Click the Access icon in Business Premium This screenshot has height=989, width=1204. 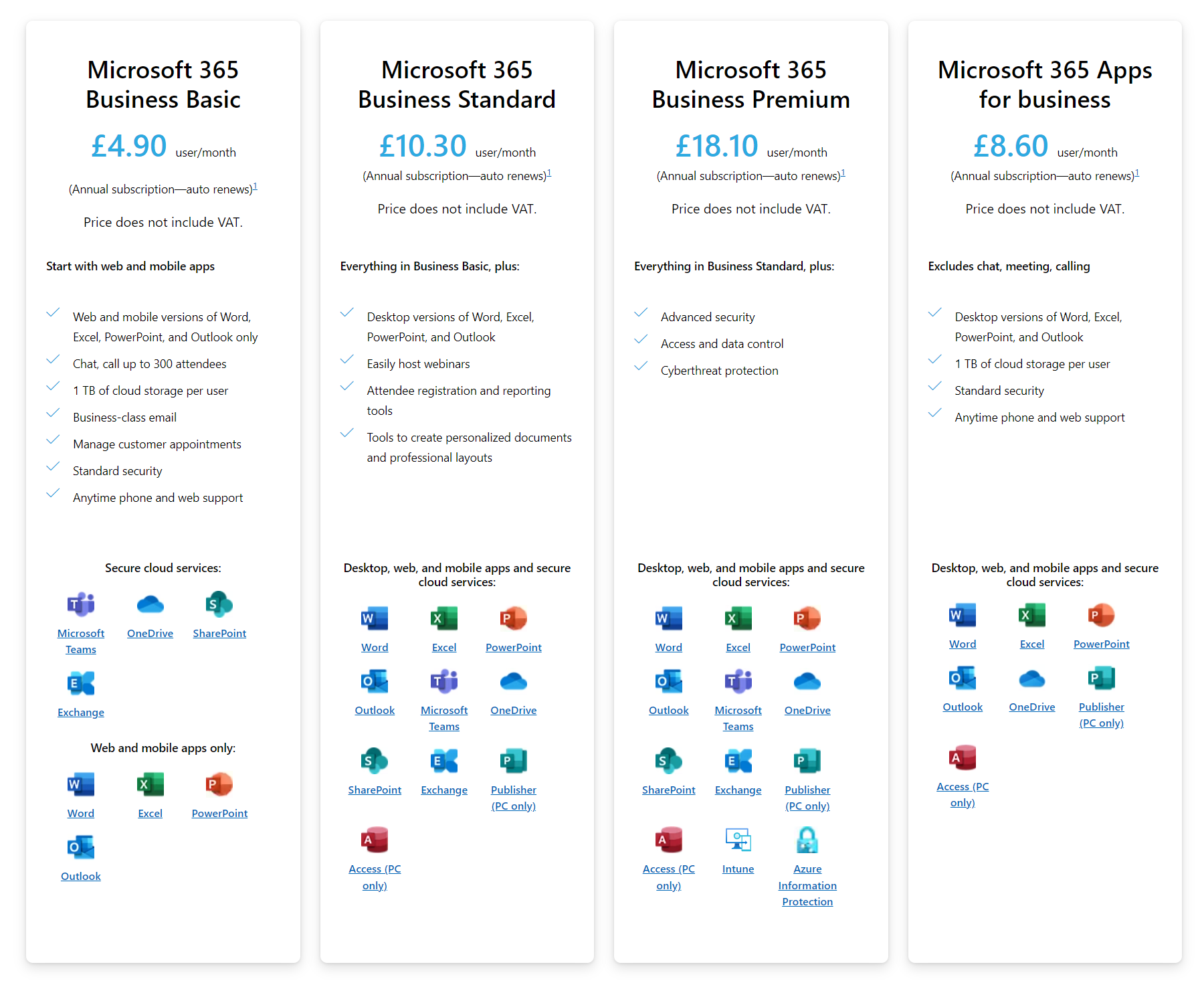[669, 840]
